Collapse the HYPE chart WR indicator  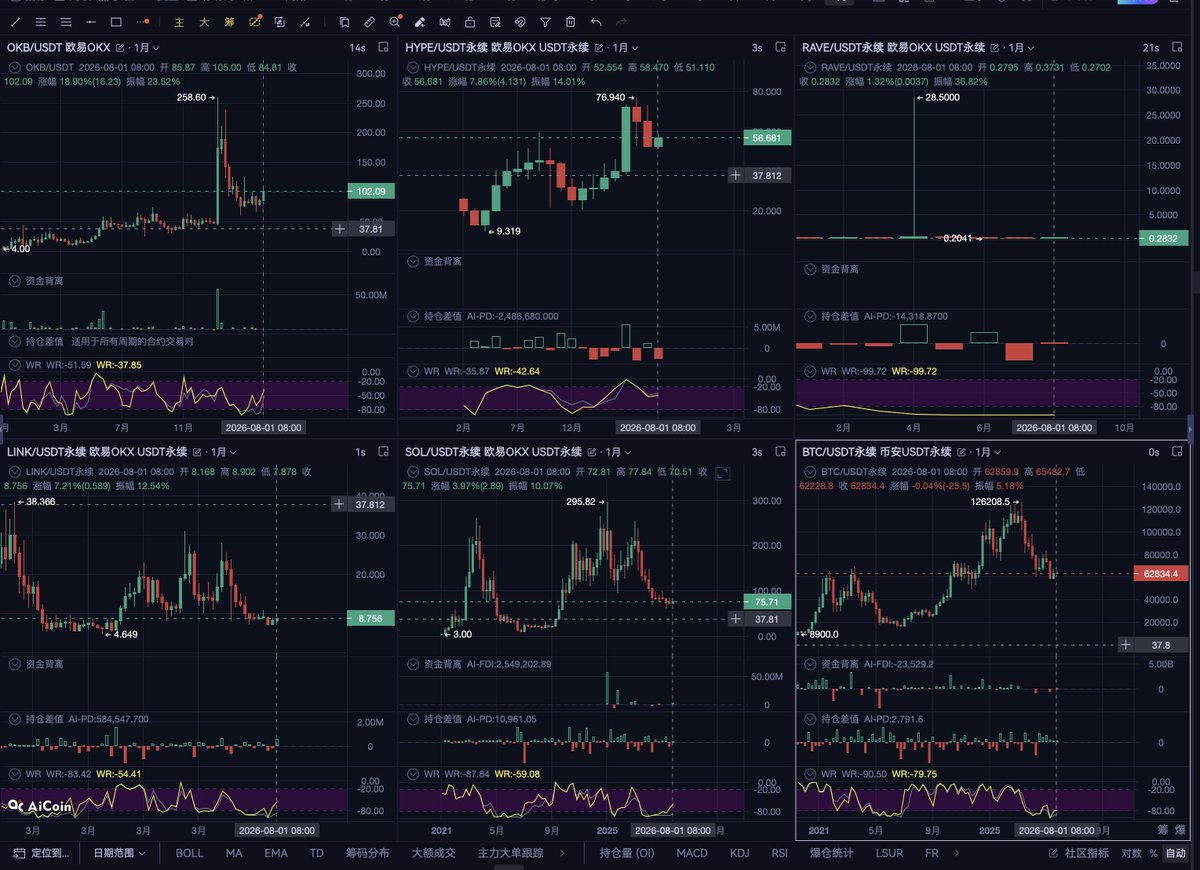tap(414, 371)
